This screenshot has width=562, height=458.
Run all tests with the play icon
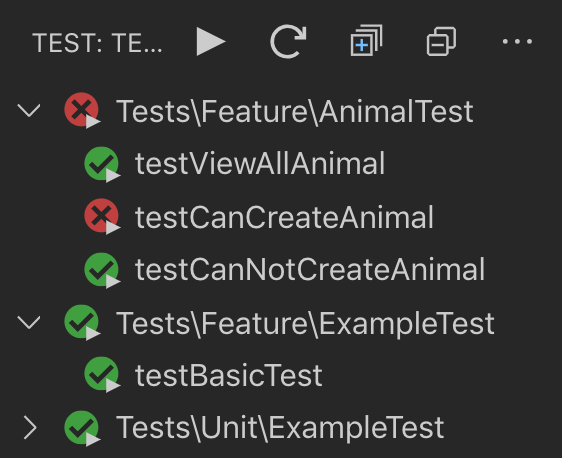(211, 42)
